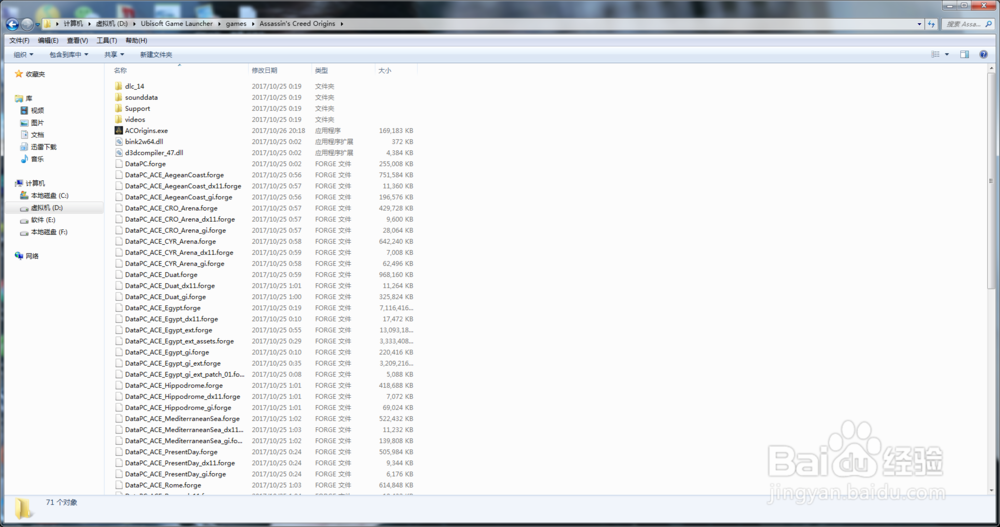Click the Forward navigation arrow
Viewport: 1000px width, 527px height.
click(27, 24)
